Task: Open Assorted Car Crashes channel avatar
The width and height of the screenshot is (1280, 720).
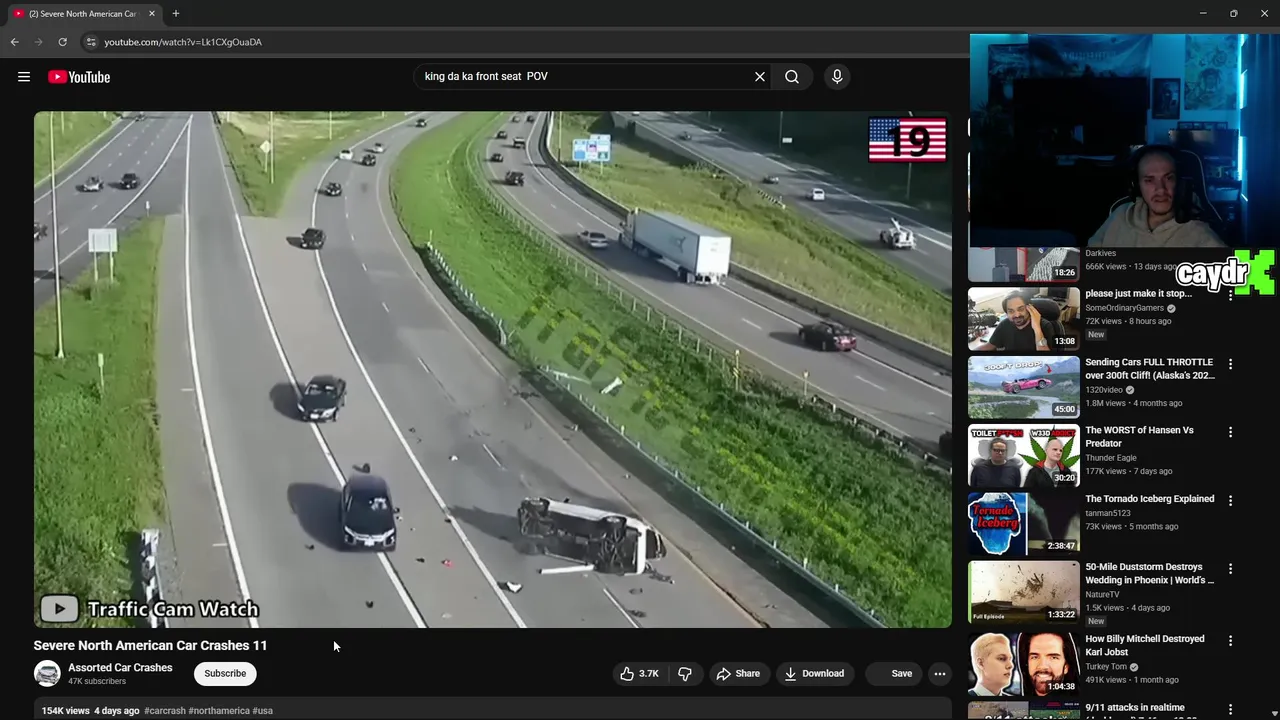Action: 47,674
